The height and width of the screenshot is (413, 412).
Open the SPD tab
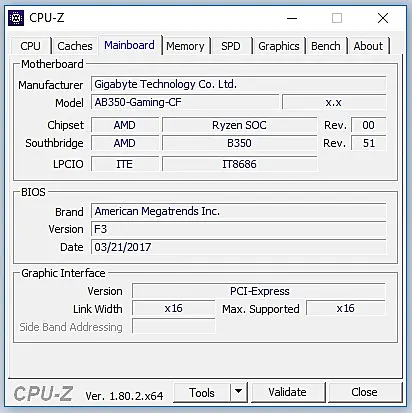click(x=231, y=46)
